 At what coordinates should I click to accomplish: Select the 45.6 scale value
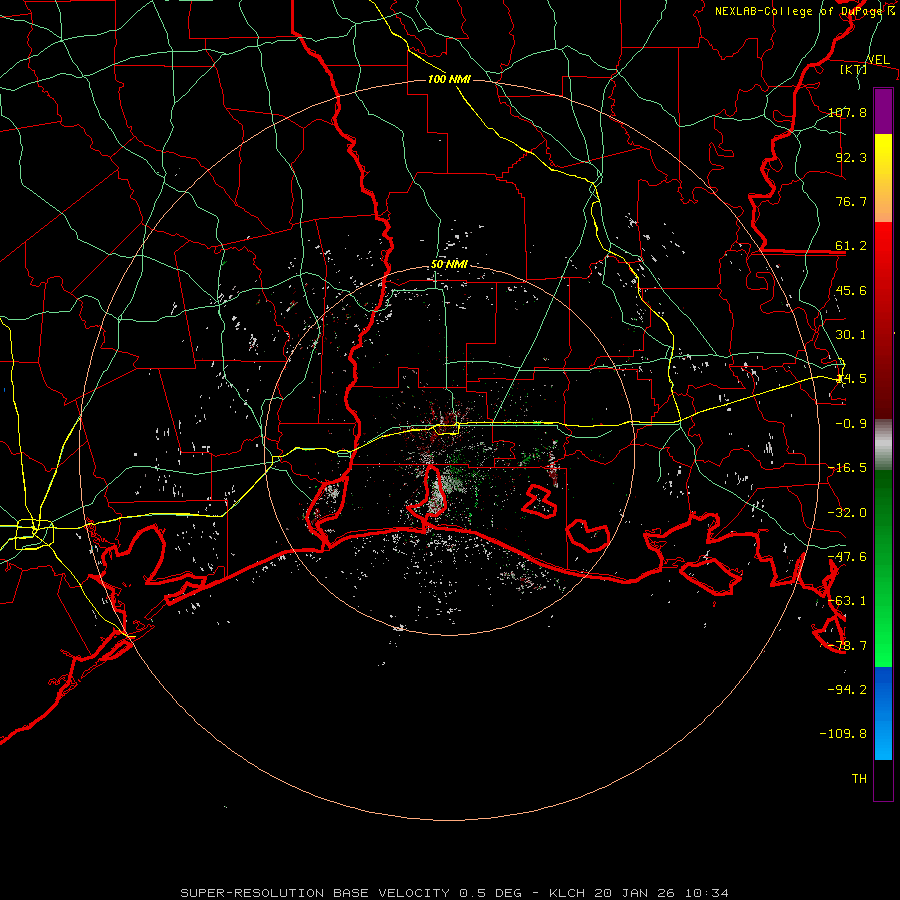[851, 290]
